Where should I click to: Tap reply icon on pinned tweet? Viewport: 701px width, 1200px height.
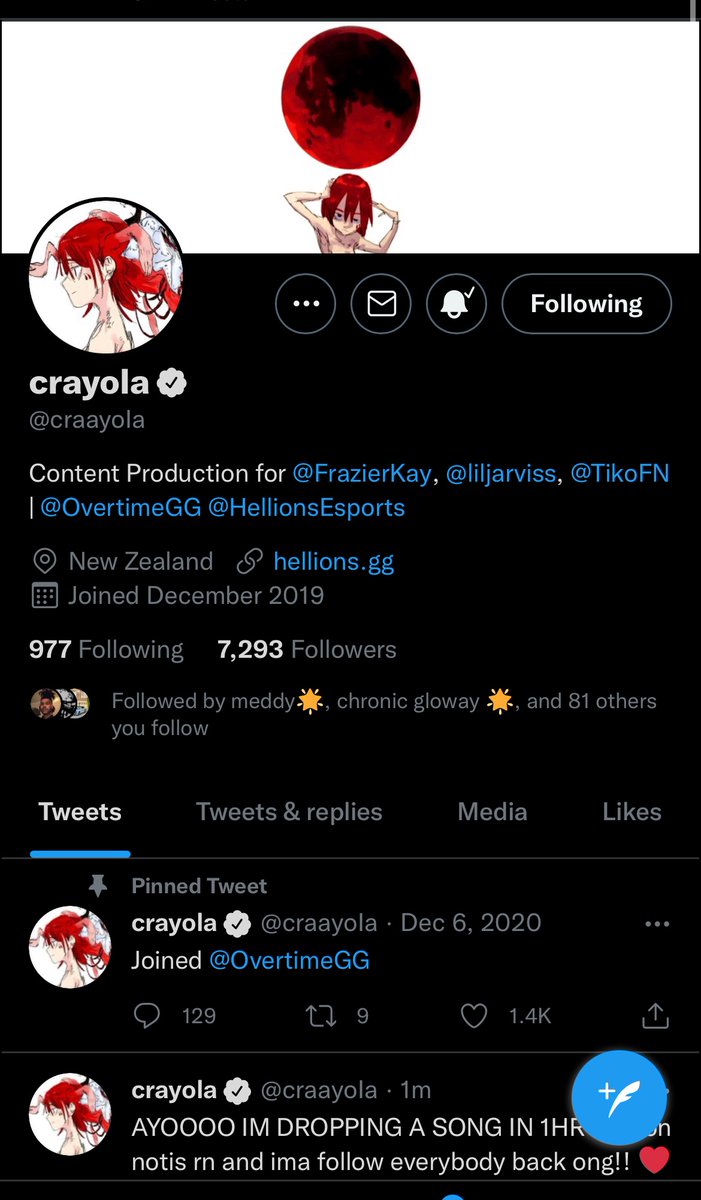[x=147, y=1016]
